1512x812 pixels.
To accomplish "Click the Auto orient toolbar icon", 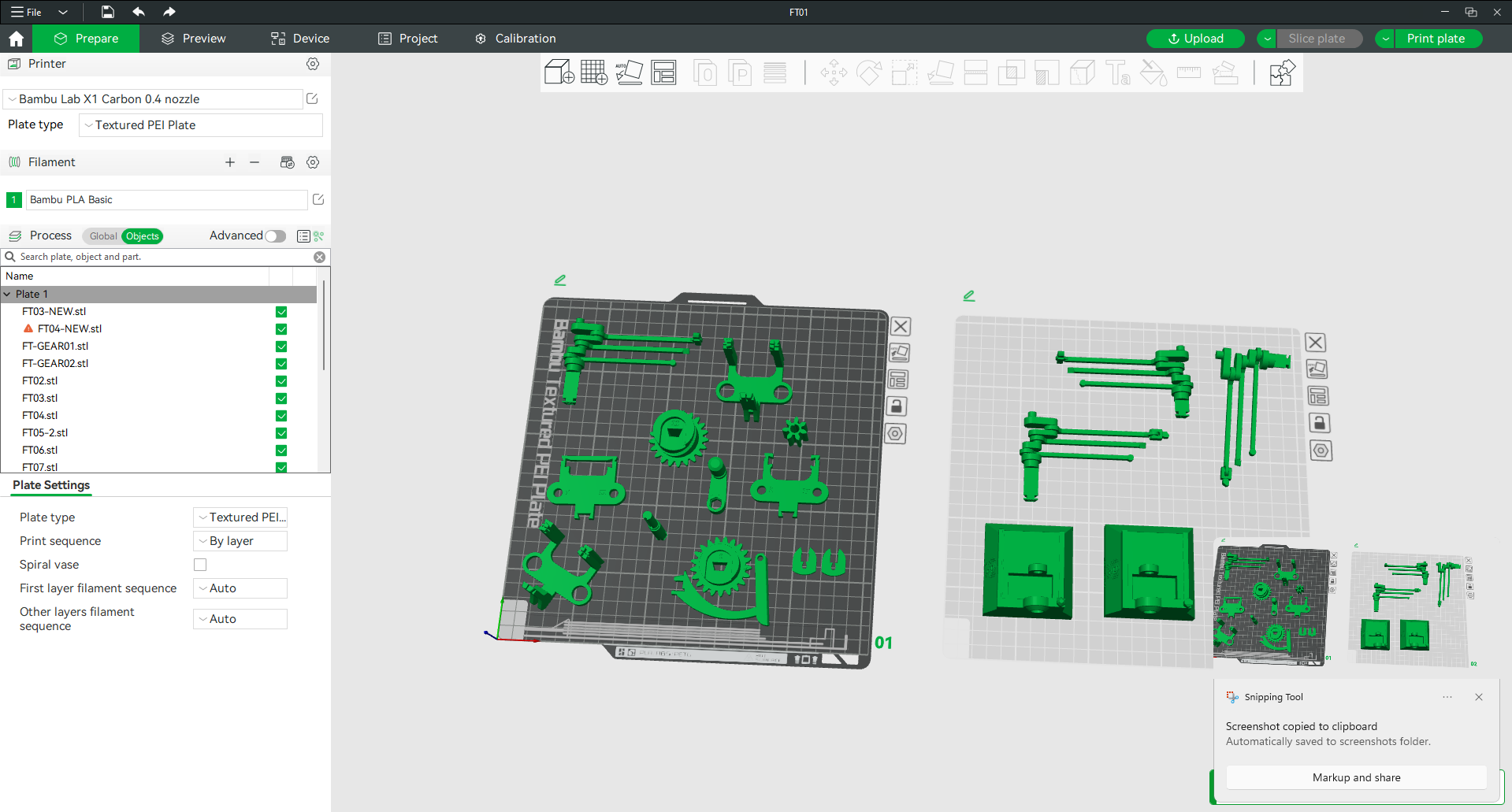I will tap(629, 72).
